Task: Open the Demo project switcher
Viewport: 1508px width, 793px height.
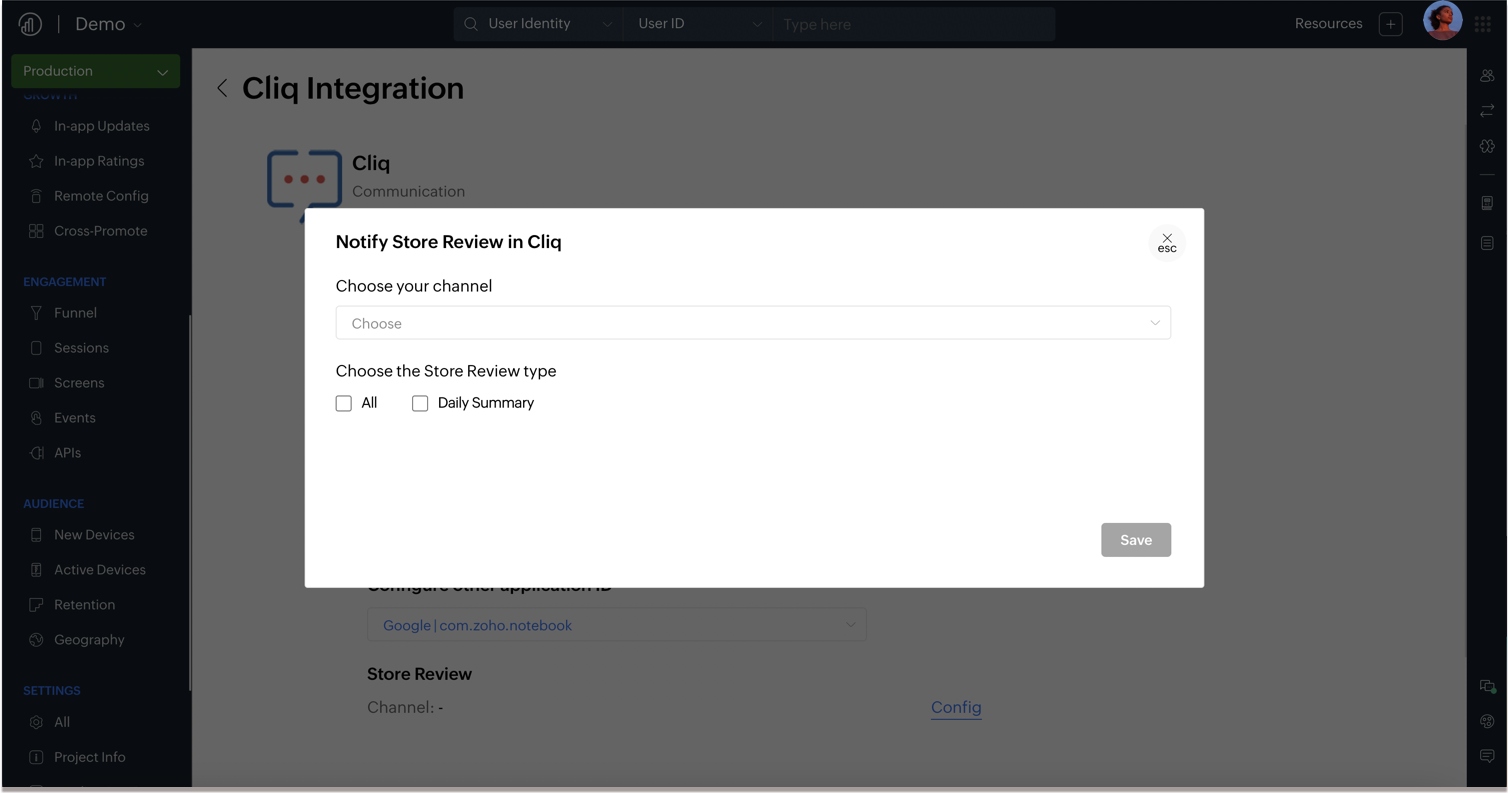Action: [x=108, y=24]
